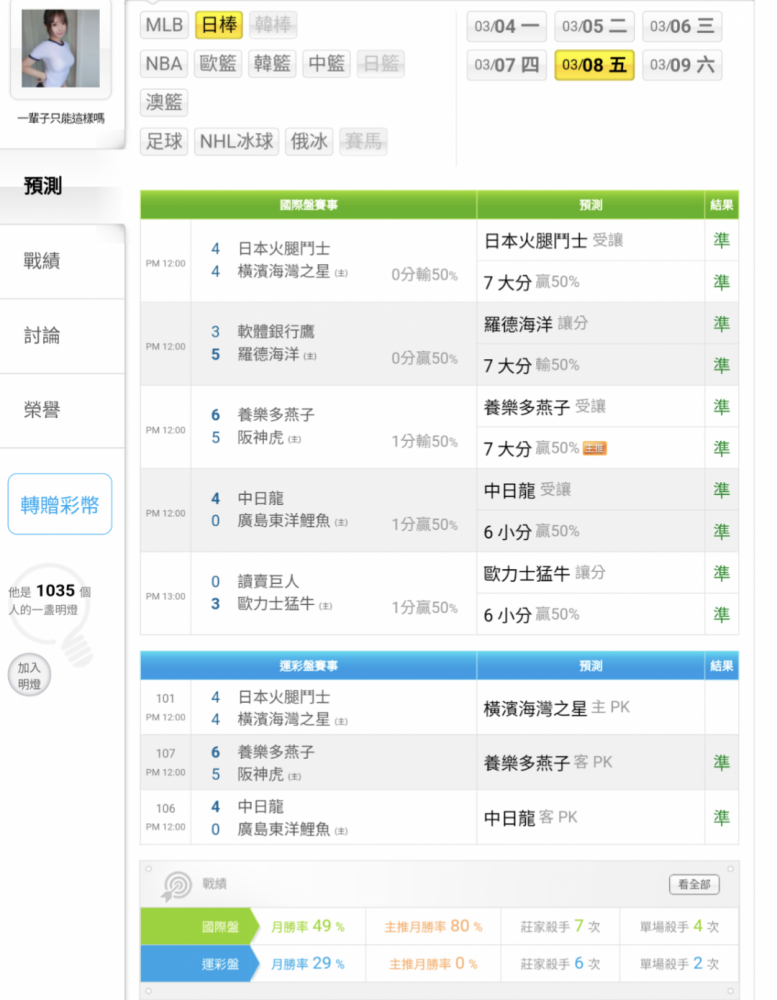Choose date 03/04 一
The image size is (777, 1000).
(x=507, y=27)
